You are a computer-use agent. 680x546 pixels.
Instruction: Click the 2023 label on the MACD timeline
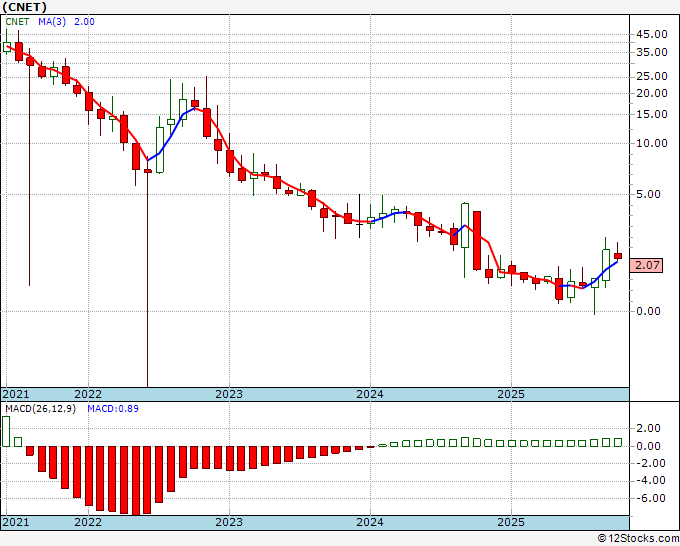229,522
